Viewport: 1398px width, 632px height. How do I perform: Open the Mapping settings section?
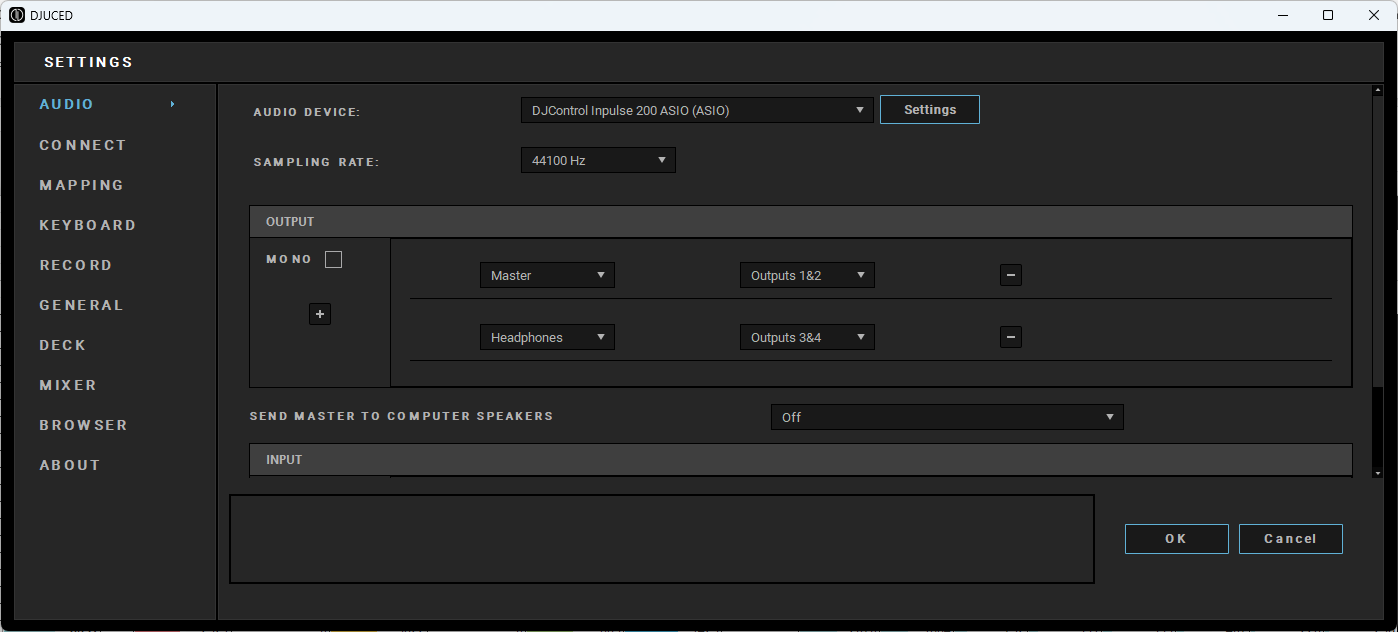coord(82,185)
